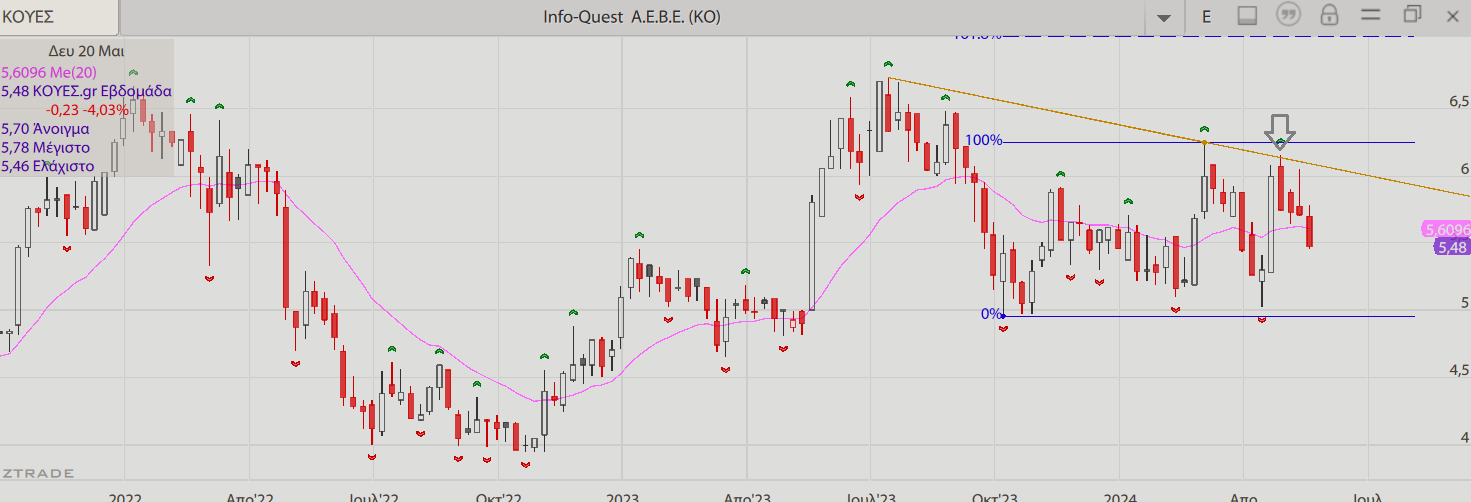1471x502 pixels.
Task: Click the -0,23 -4,03% change value
Action: 87,110
